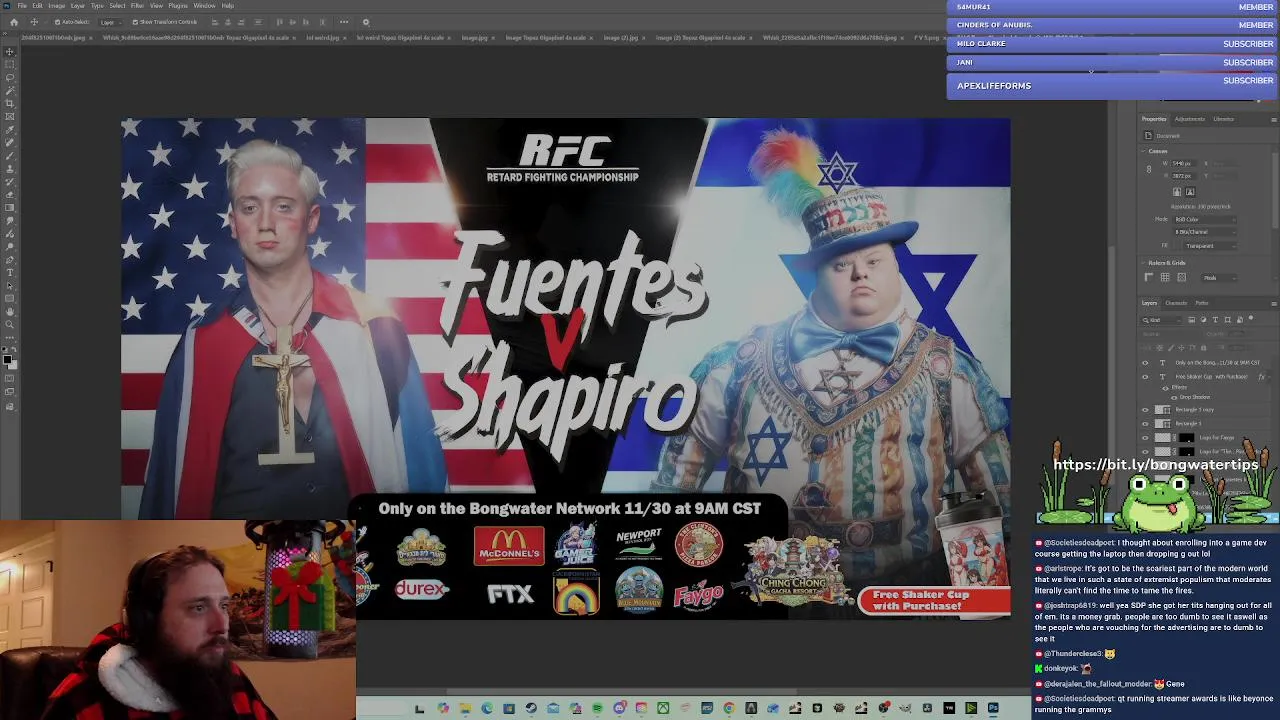The height and width of the screenshot is (720, 1280).
Task: Select the Brush tool
Action: (10, 154)
